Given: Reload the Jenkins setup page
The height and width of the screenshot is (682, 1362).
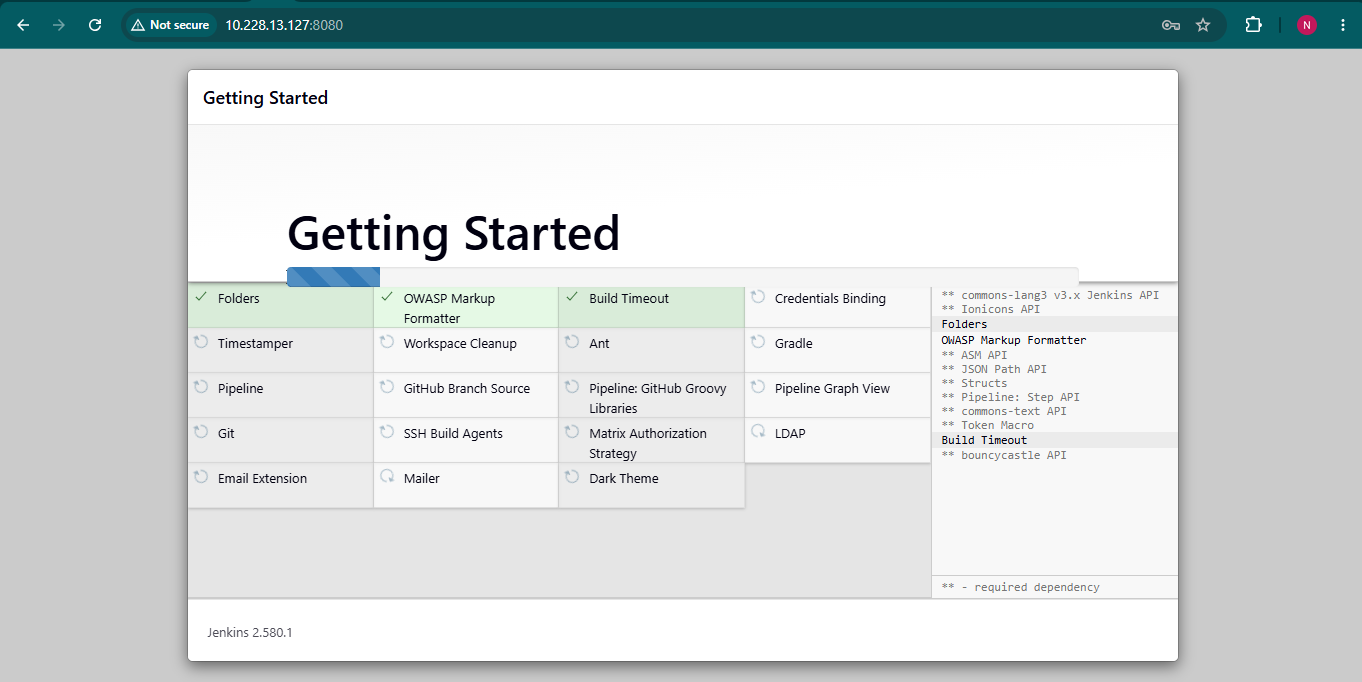Looking at the screenshot, I should click(x=95, y=25).
